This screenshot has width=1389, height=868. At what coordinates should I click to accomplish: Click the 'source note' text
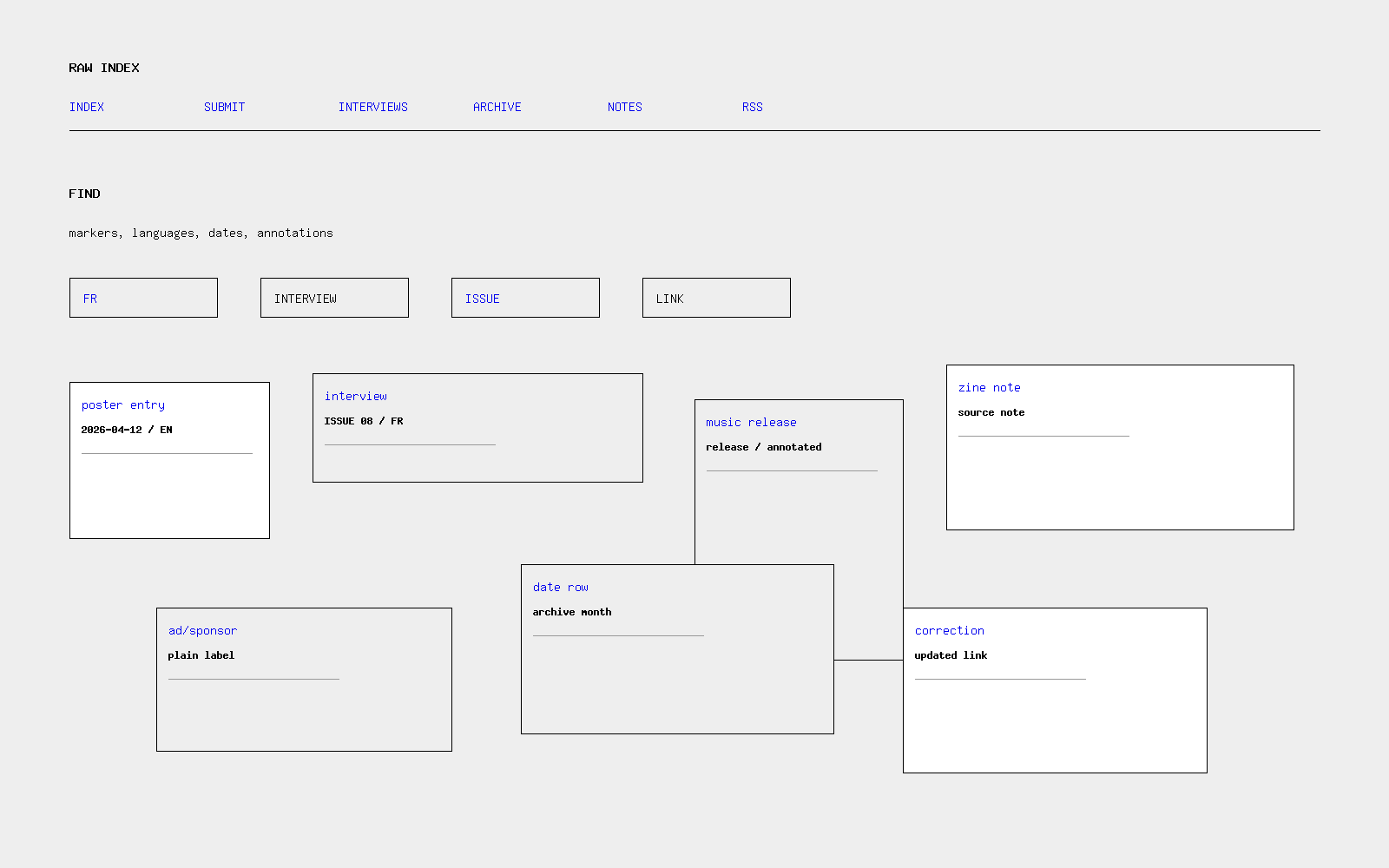pos(991,412)
